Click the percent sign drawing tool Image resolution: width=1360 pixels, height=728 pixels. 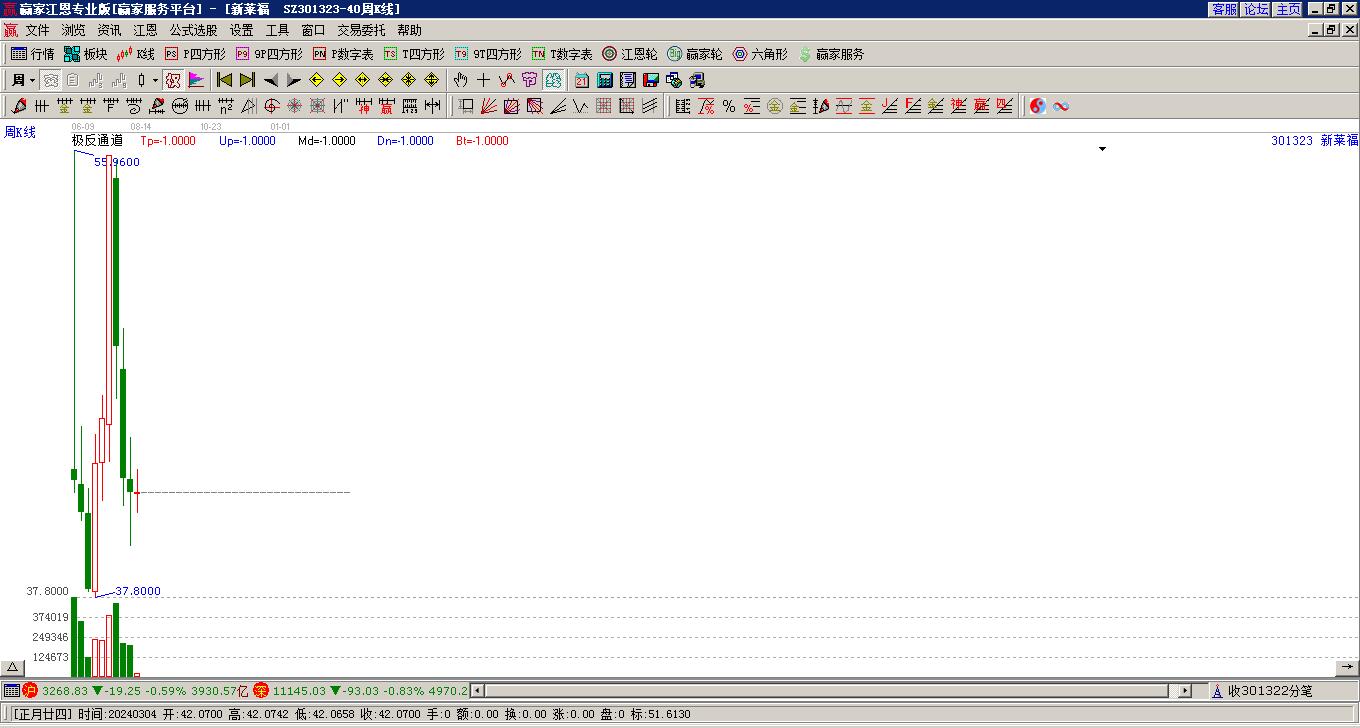729,106
